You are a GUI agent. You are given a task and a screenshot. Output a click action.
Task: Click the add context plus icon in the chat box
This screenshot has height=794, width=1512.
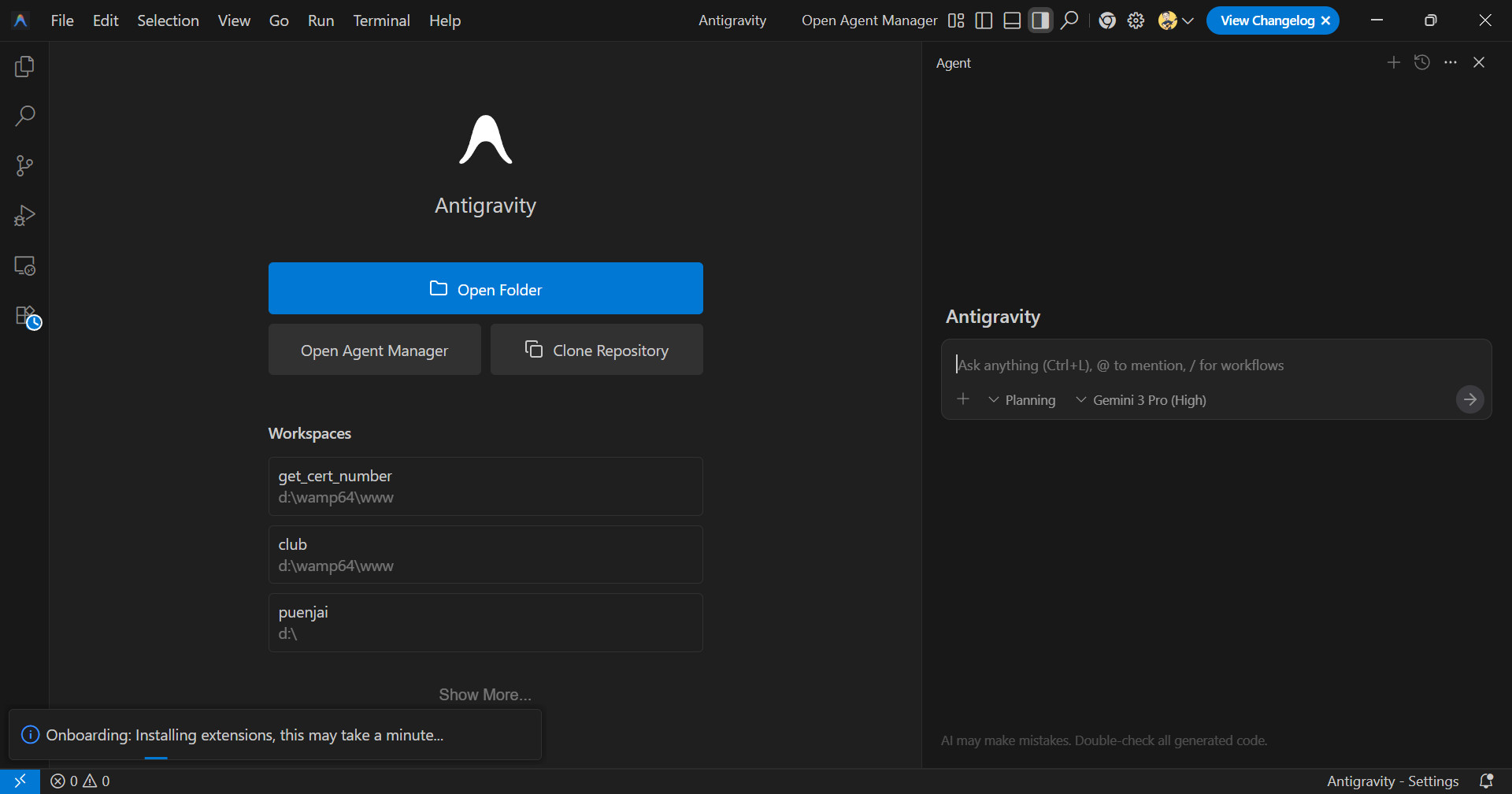point(963,399)
